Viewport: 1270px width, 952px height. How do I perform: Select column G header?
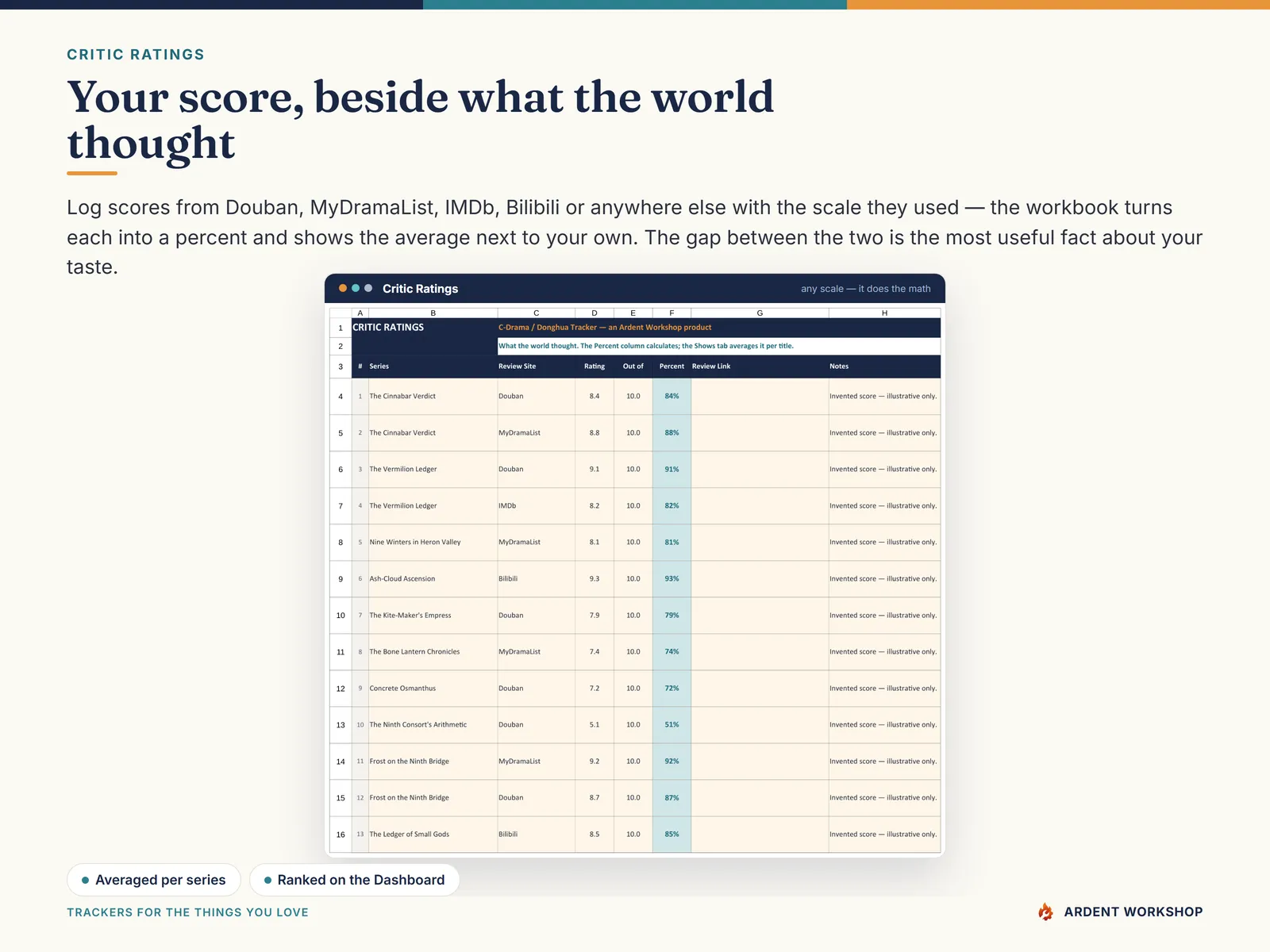[x=760, y=313]
